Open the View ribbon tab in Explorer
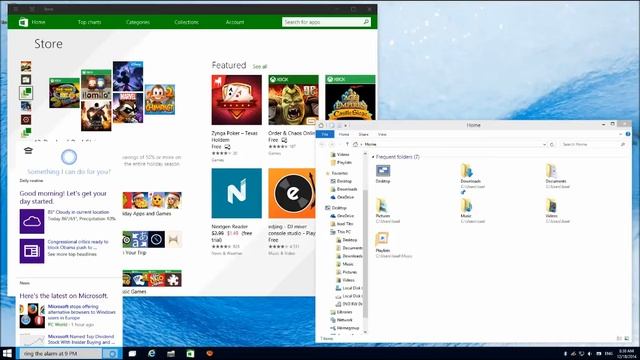The width and height of the screenshot is (640, 360). (x=382, y=134)
